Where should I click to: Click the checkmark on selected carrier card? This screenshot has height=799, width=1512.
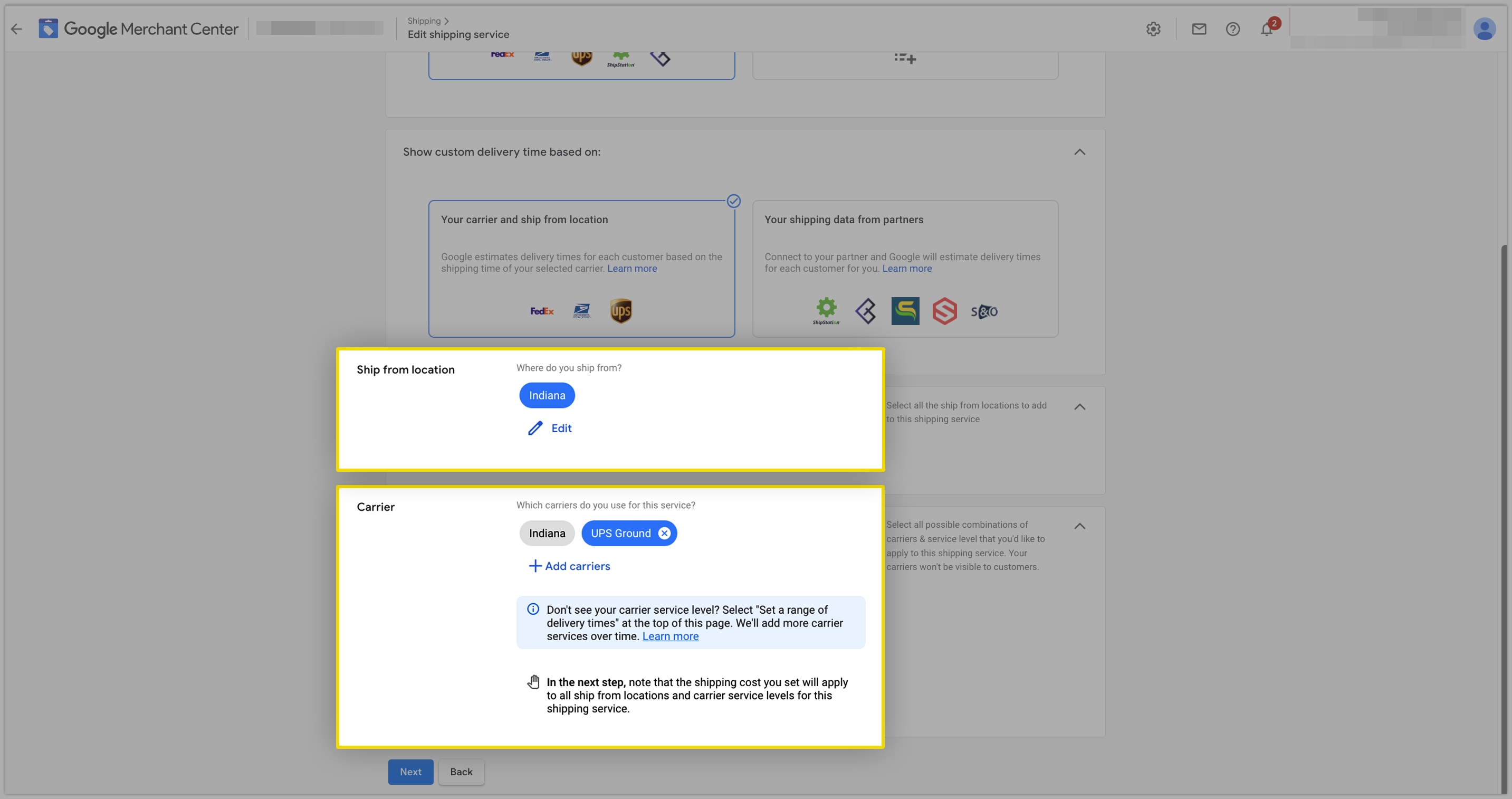[734, 202]
